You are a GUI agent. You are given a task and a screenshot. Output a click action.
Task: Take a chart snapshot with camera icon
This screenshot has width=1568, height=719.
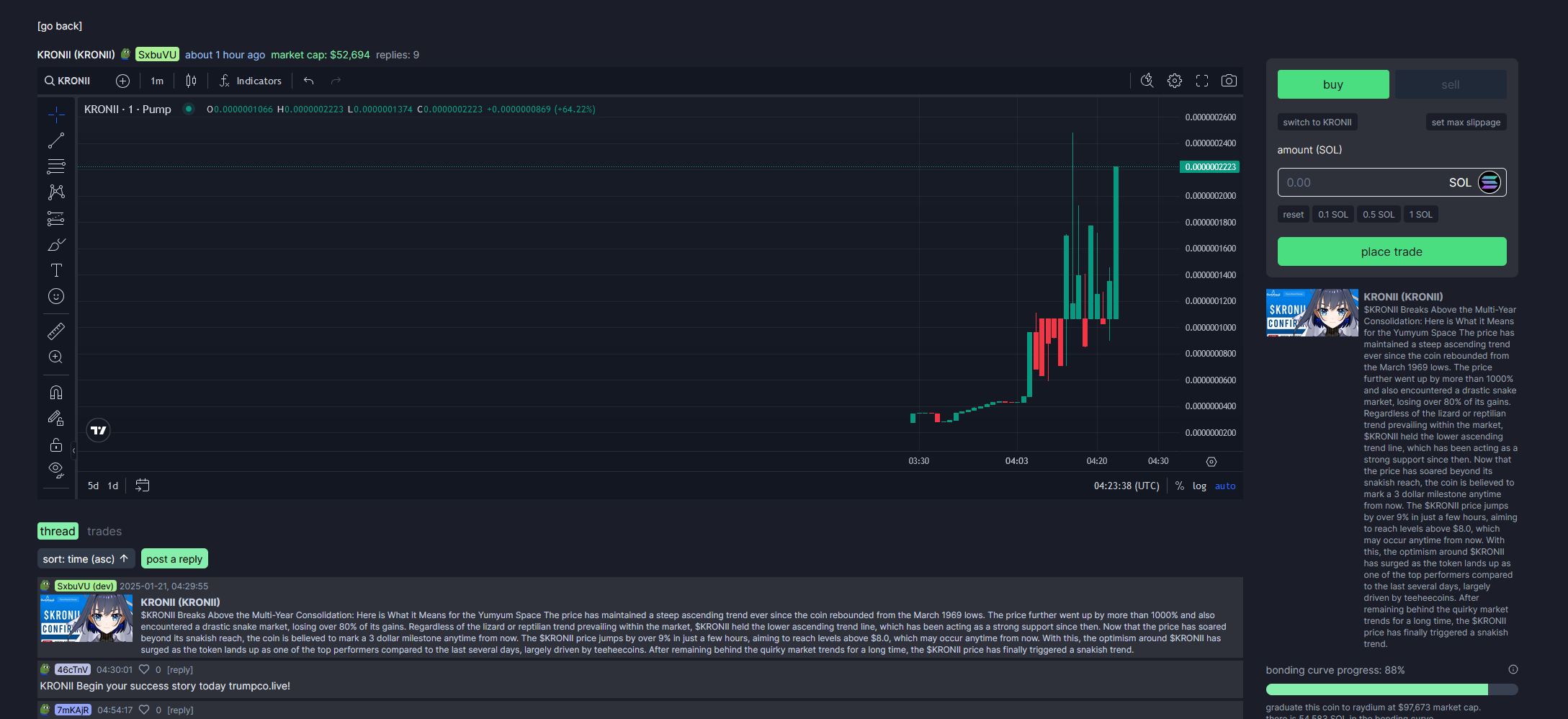1229,81
